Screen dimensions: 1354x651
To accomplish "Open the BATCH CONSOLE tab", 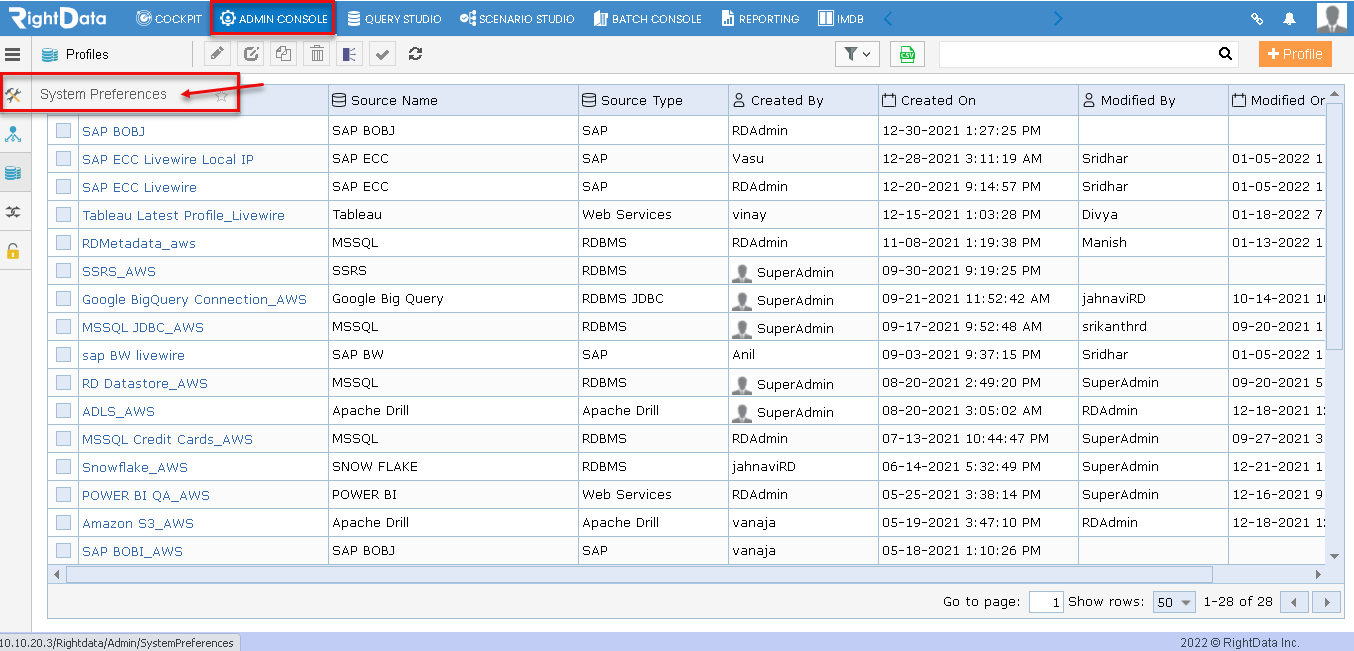I will point(647,18).
